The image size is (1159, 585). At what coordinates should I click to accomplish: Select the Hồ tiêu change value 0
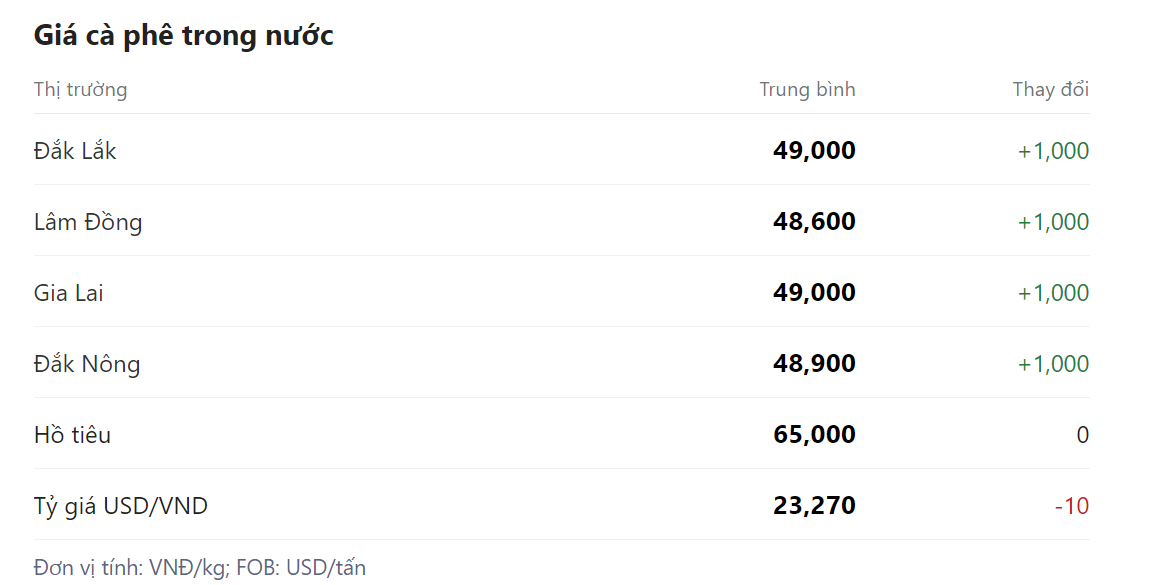pyautogui.click(x=1082, y=435)
